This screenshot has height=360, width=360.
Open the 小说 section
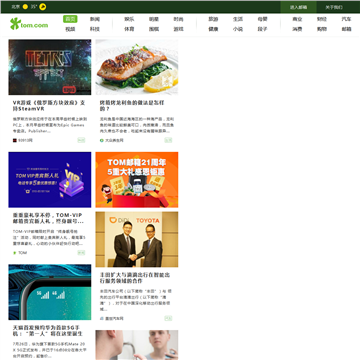(238, 29)
